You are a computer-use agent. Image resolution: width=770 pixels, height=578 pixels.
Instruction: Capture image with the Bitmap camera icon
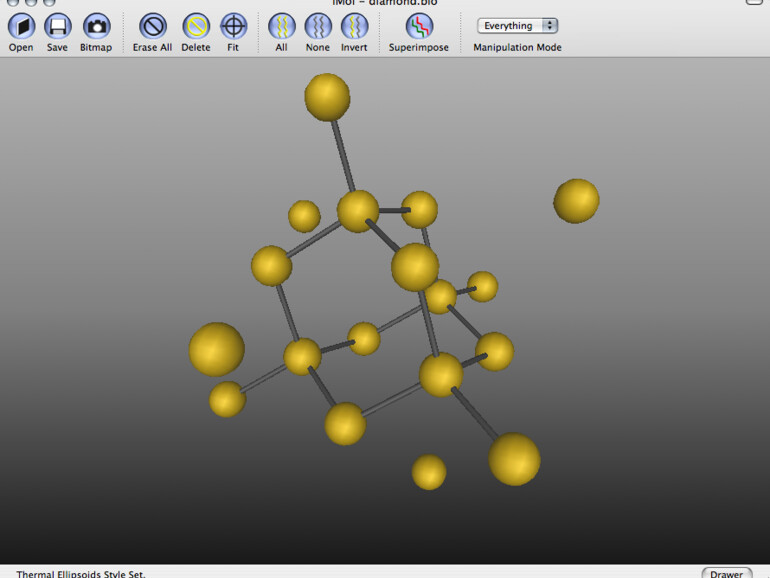click(96, 27)
